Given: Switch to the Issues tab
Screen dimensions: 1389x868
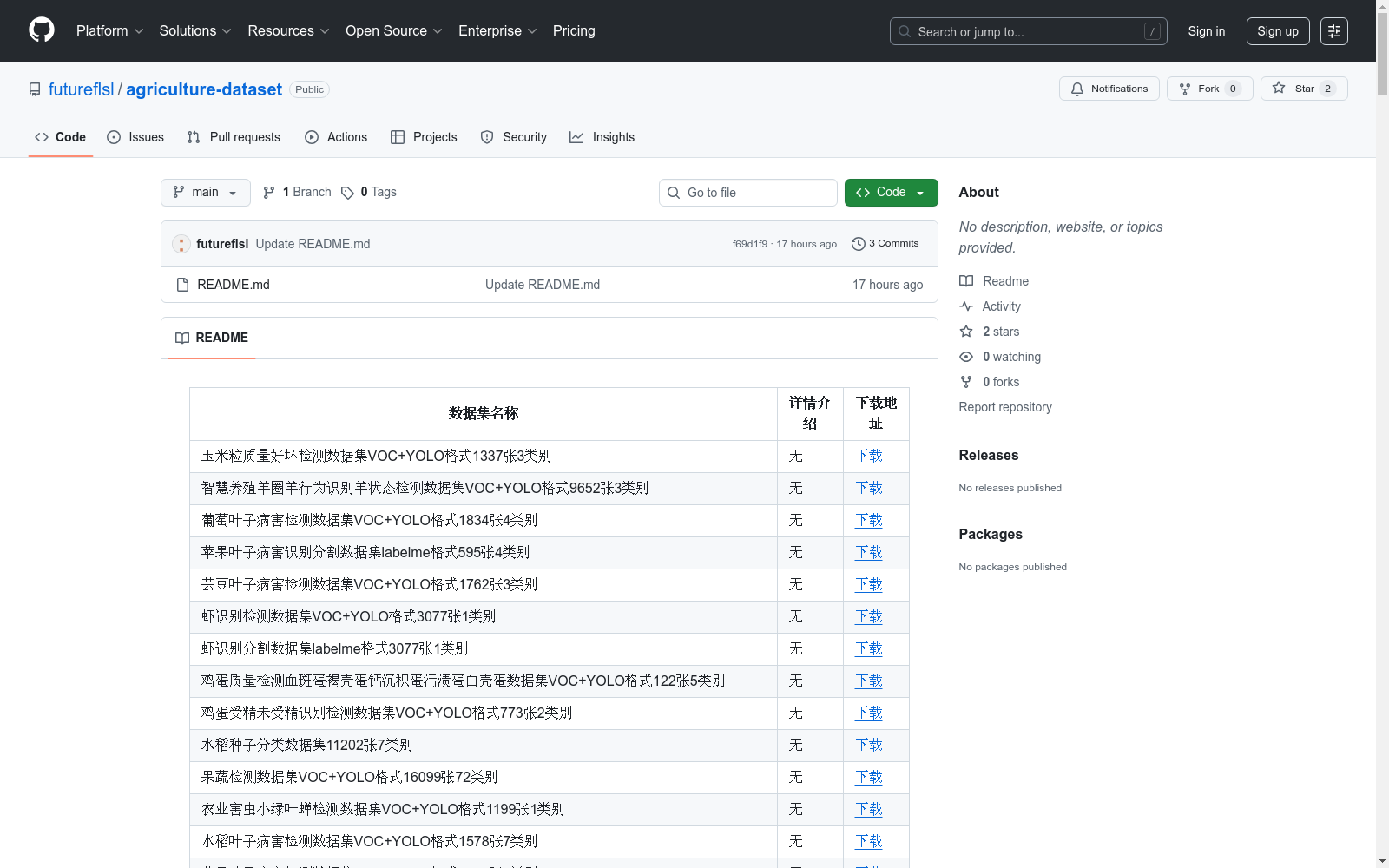Looking at the screenshot, I should click(x=135, y=137).
